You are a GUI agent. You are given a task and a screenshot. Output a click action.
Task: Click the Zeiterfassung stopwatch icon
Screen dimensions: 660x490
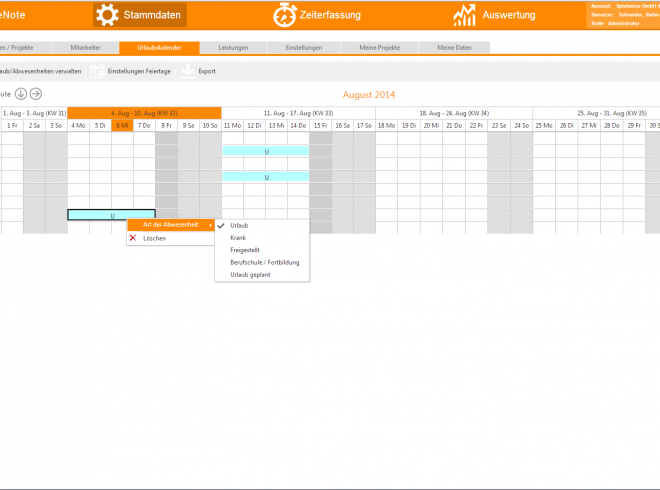[285, 15]
